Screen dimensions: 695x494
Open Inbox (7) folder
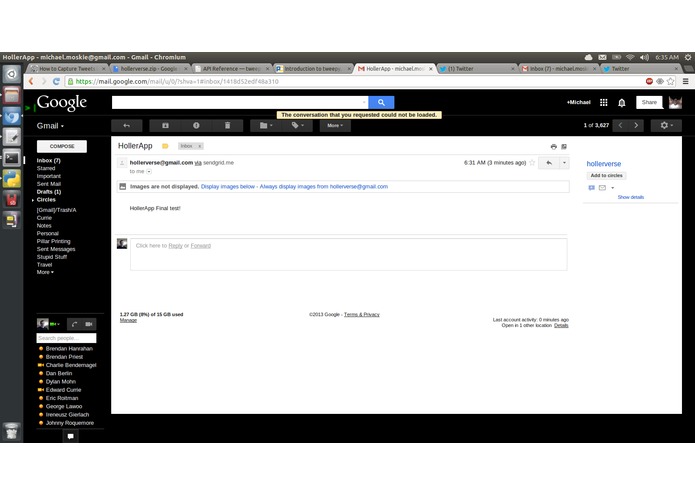pyautogui.click(x=49, y=160)
